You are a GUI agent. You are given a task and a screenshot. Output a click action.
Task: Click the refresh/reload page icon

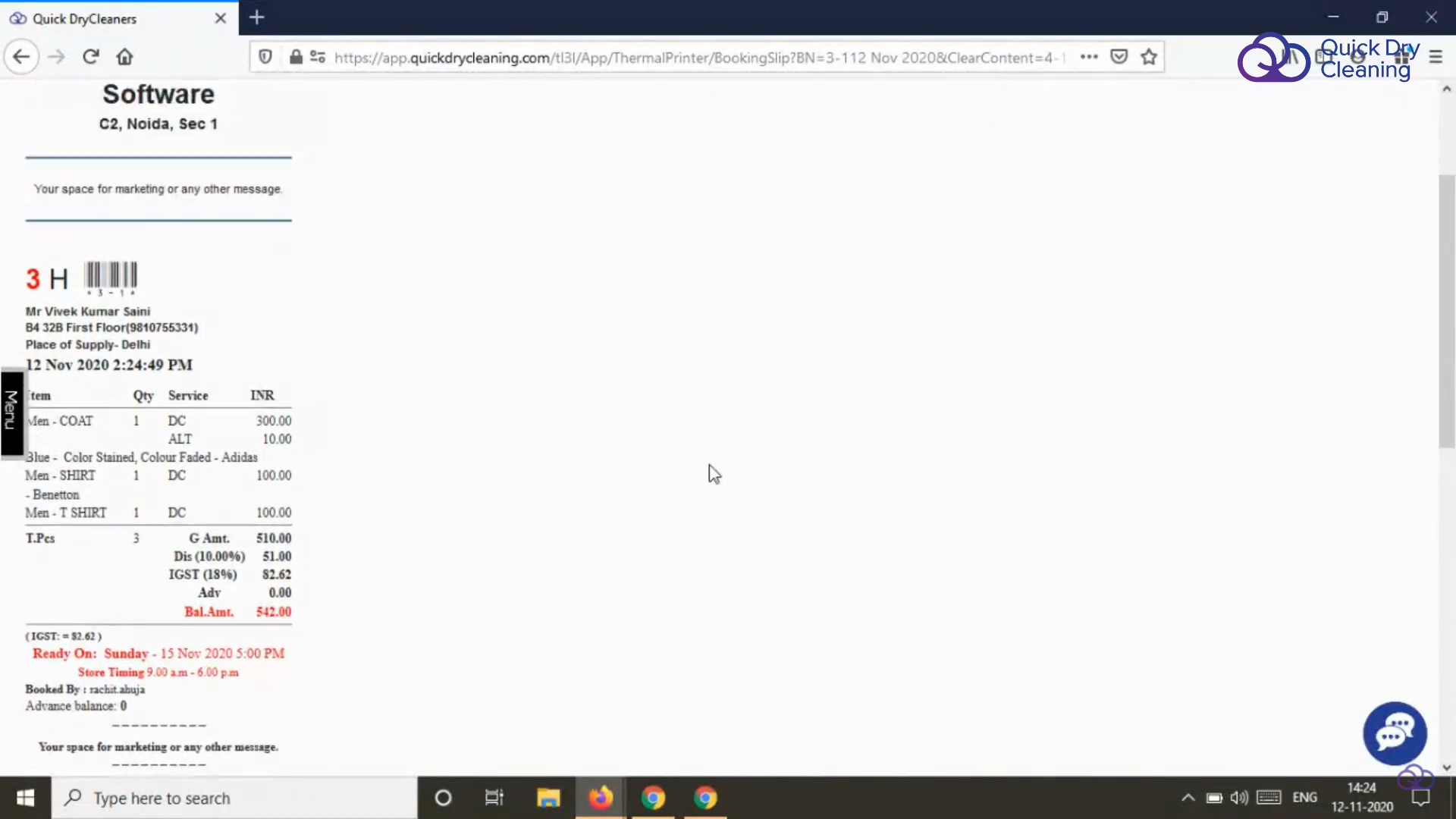pyautogui.click(x=91, y=57)
